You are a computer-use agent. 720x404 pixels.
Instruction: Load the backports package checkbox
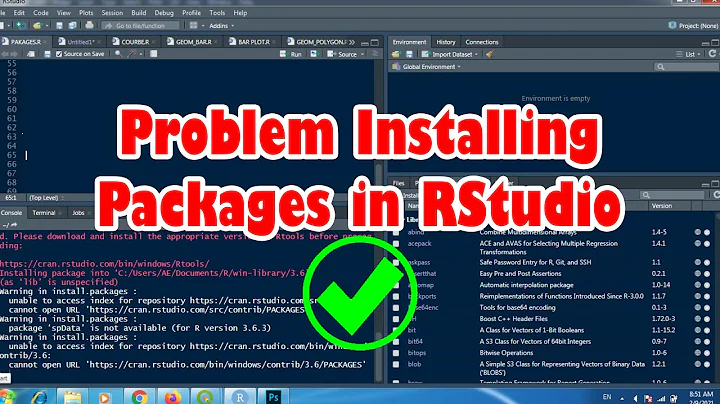396,296
